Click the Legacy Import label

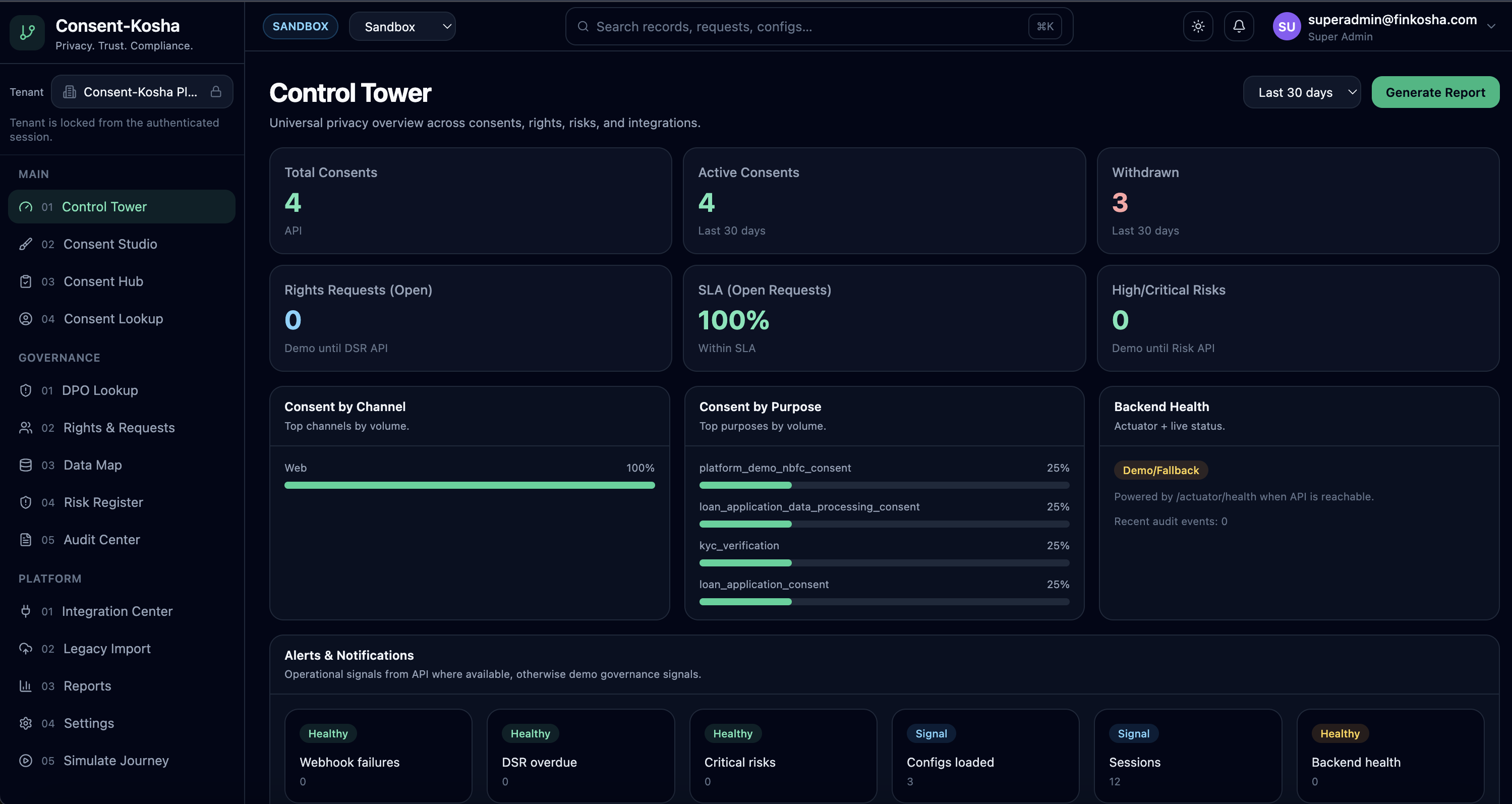tap(107, 649)
